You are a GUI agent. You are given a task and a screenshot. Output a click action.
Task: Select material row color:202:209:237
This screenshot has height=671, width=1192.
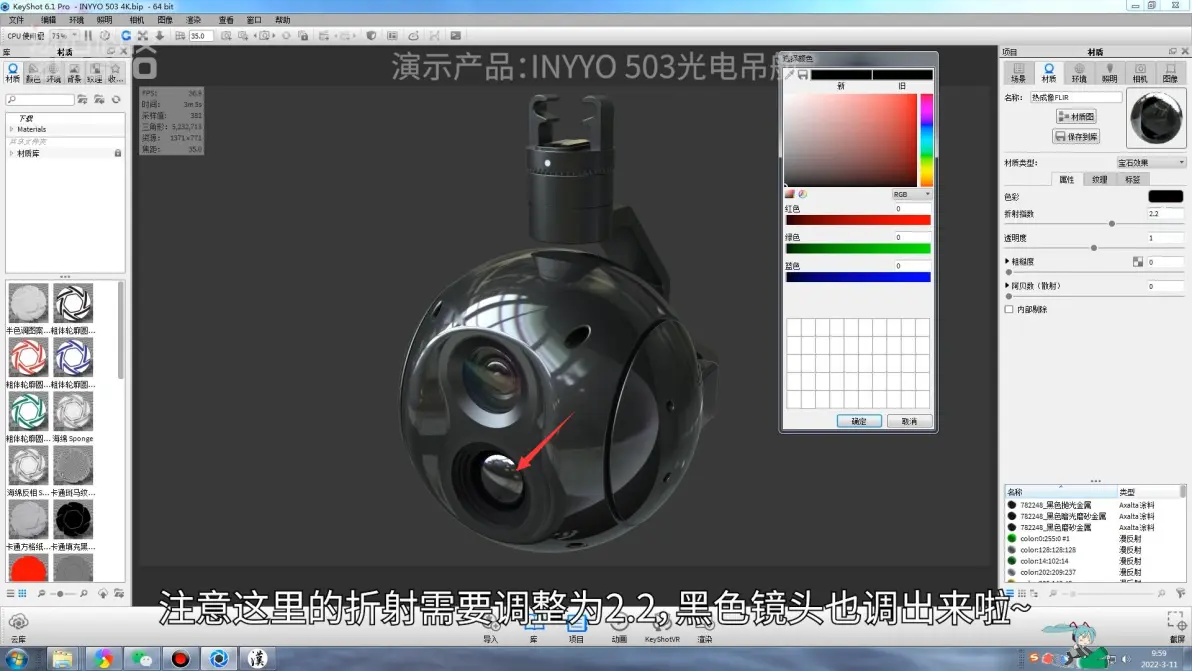[1046, 572]
